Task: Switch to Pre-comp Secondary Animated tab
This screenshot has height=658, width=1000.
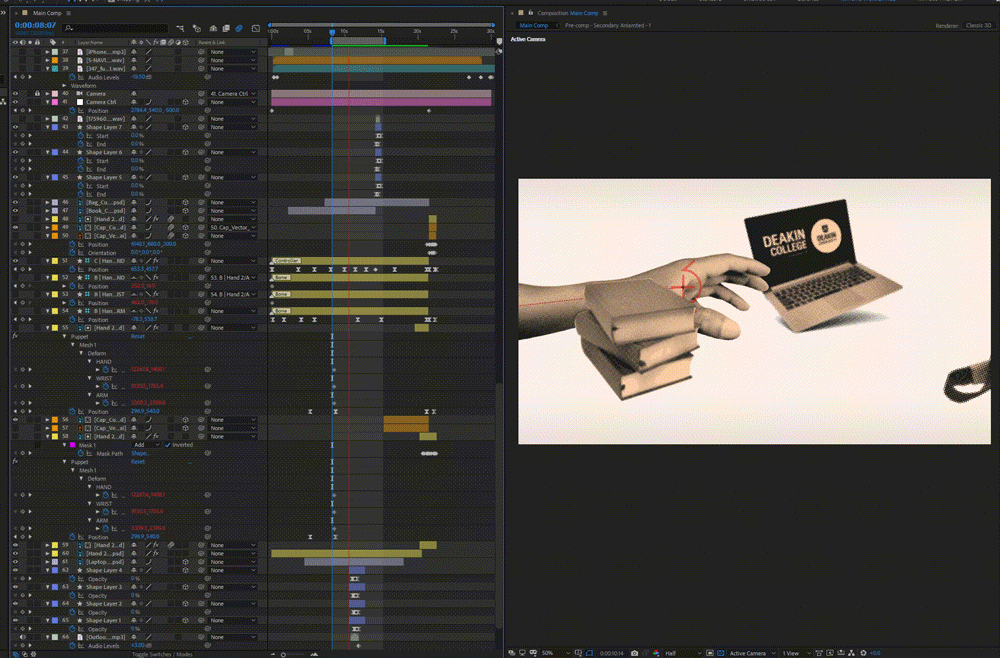Action: click(608, 26)
